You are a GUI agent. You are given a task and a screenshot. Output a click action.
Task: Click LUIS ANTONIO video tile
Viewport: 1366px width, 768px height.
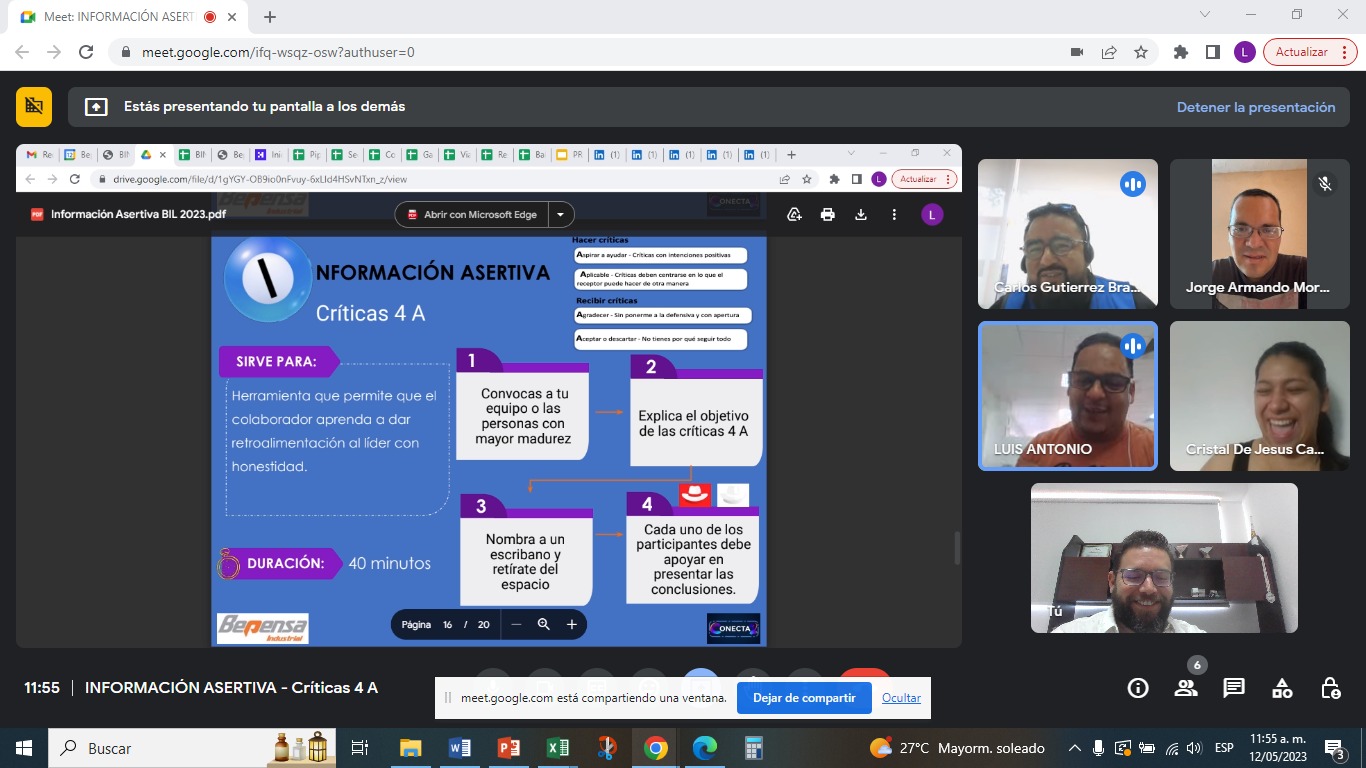[1068, 396]
